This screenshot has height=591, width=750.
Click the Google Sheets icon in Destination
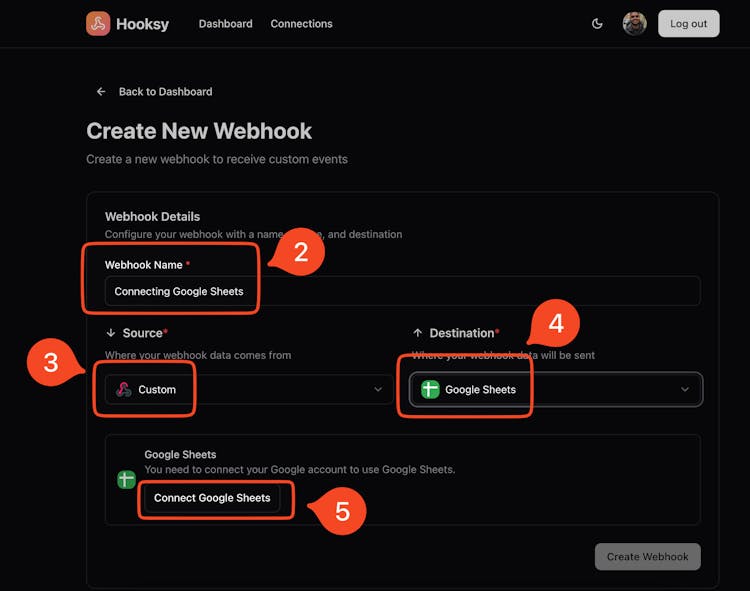point(430,389)
